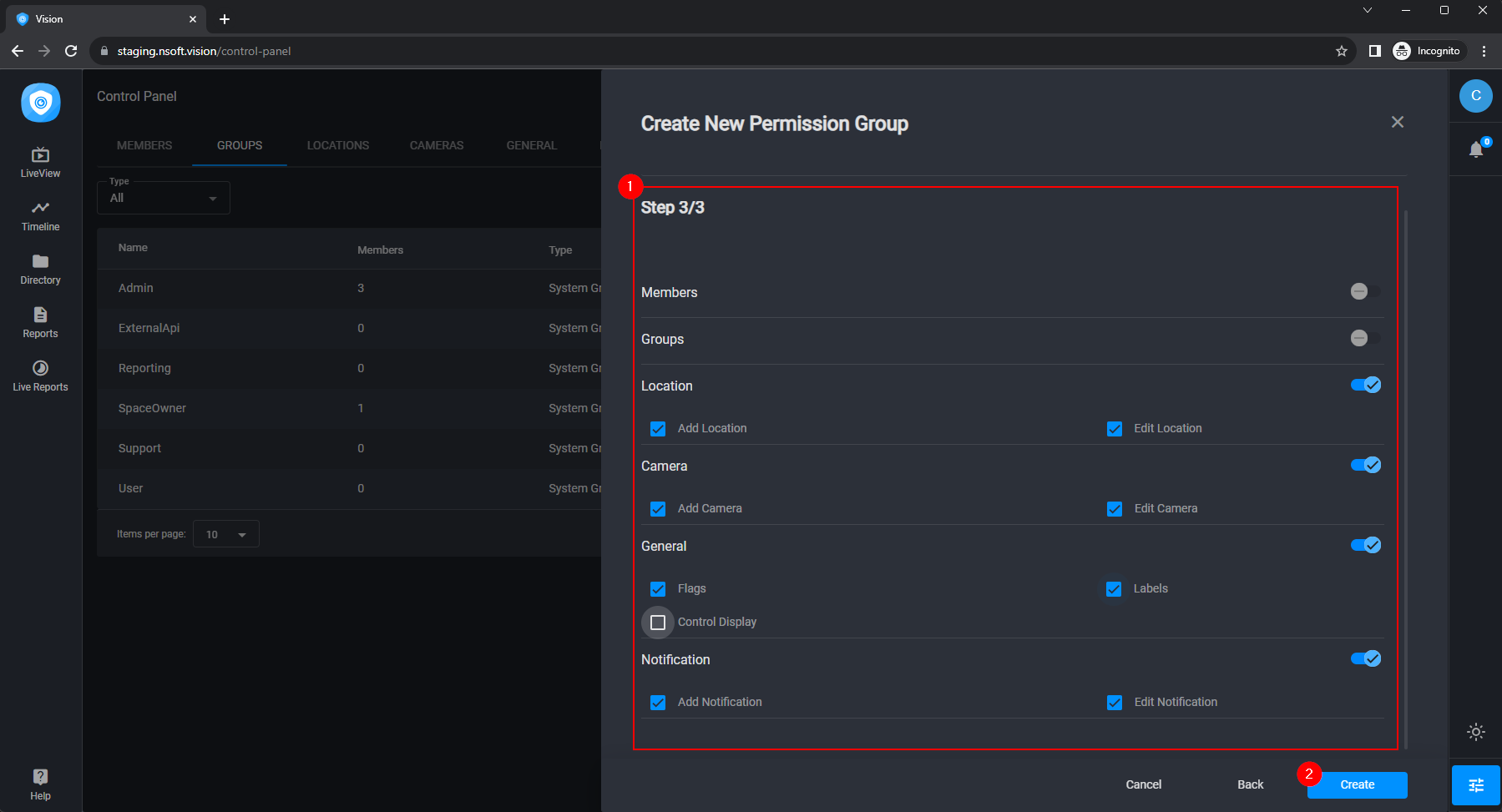Screen dimensions: 1502x812
Task: Uncheck the Edit Camera checkbox
Action: pyautogui.click(x=1115, y=509)
